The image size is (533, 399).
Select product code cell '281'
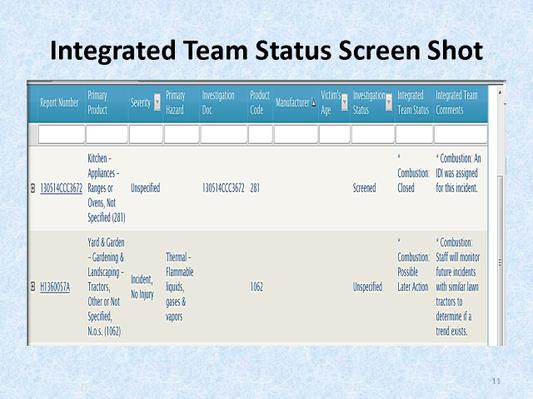pyautogui.click(x=255, y=188)
